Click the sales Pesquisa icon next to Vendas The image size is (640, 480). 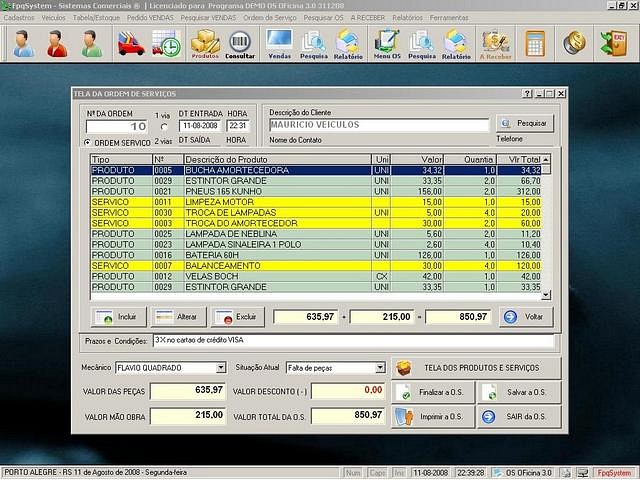(x=313, y=43)
